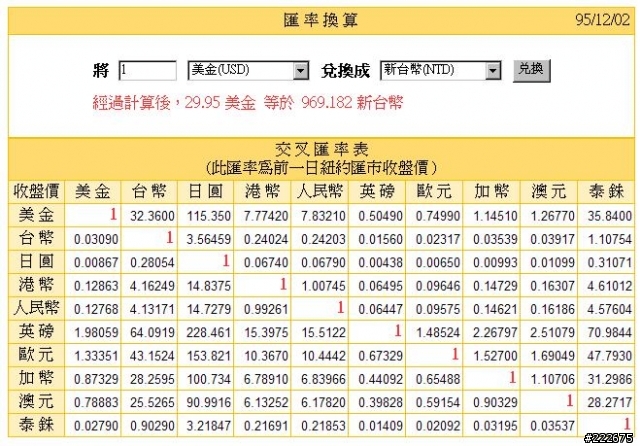The width and height of the screenshot is (640, 446).
Task: Click value 0.50490 in 美金 row
Action: [x=380, y=216]
